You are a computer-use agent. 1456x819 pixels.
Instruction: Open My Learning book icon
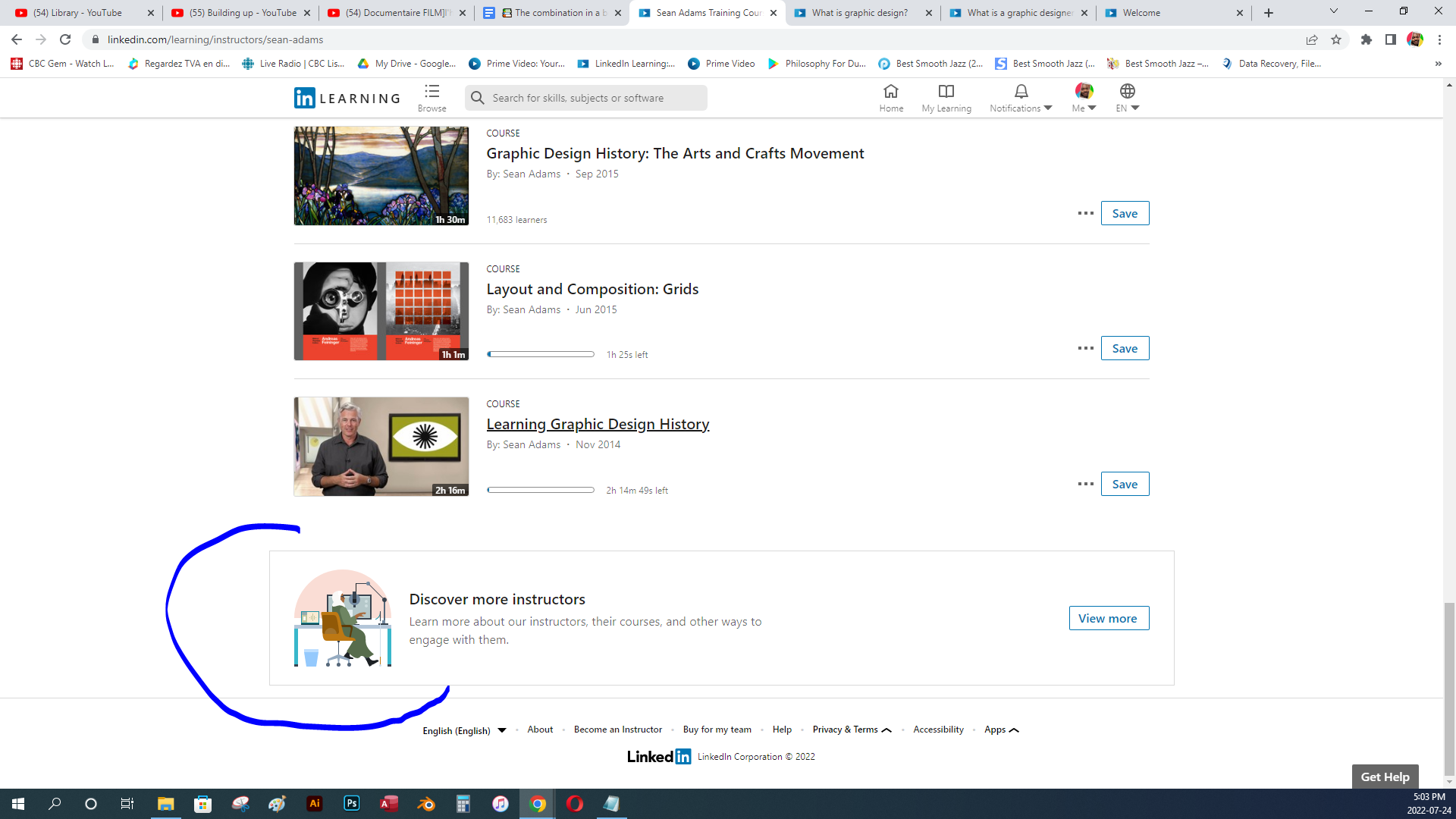(946, 92)
